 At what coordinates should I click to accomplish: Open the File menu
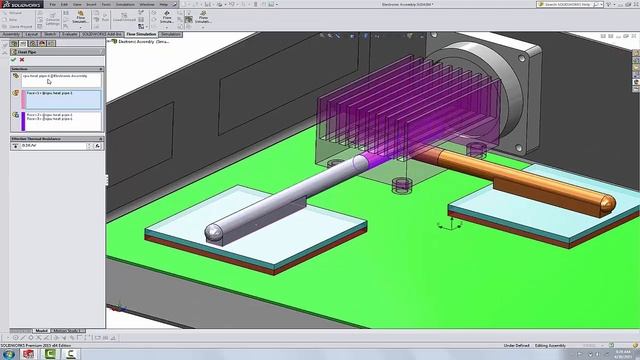(53, 4)
